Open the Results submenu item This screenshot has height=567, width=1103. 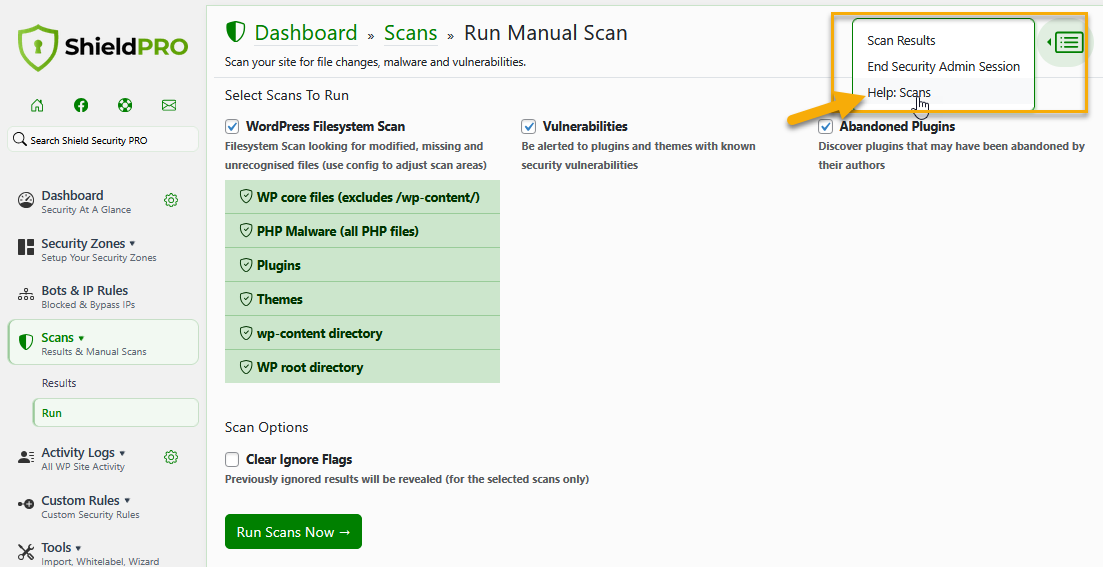[58, 383]
